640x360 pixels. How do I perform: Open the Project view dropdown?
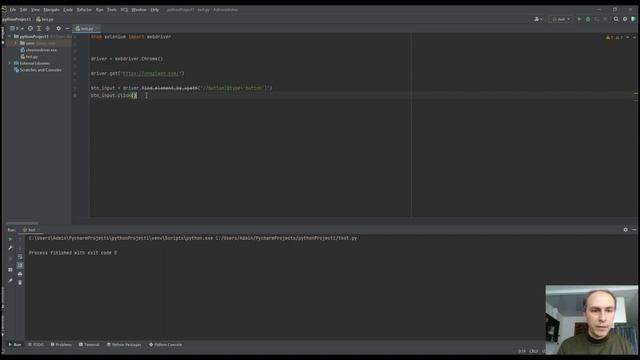click(16, 29)
